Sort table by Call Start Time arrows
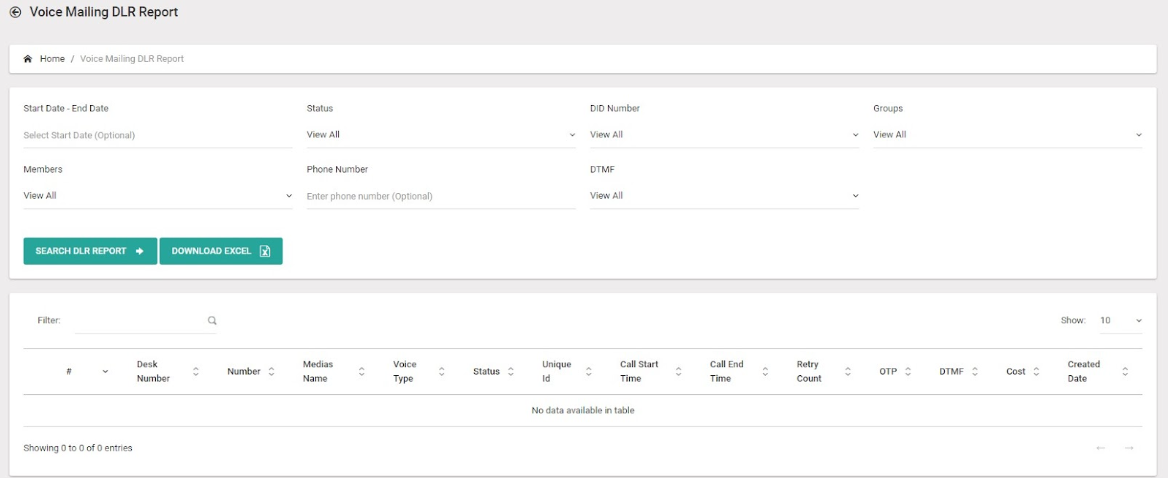Screen dimensions: 1168x478 pyautogui.click(x=677, y=372)
